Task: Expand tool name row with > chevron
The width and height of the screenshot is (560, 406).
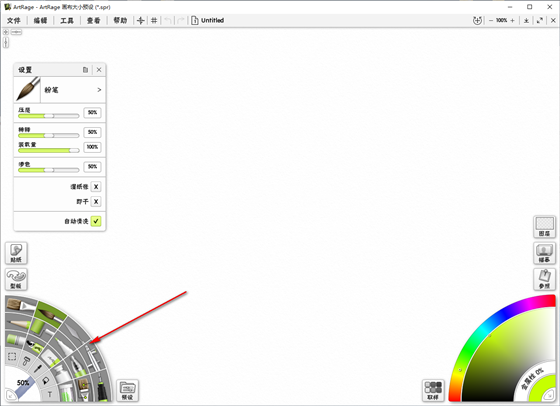Action: (99, 90)
